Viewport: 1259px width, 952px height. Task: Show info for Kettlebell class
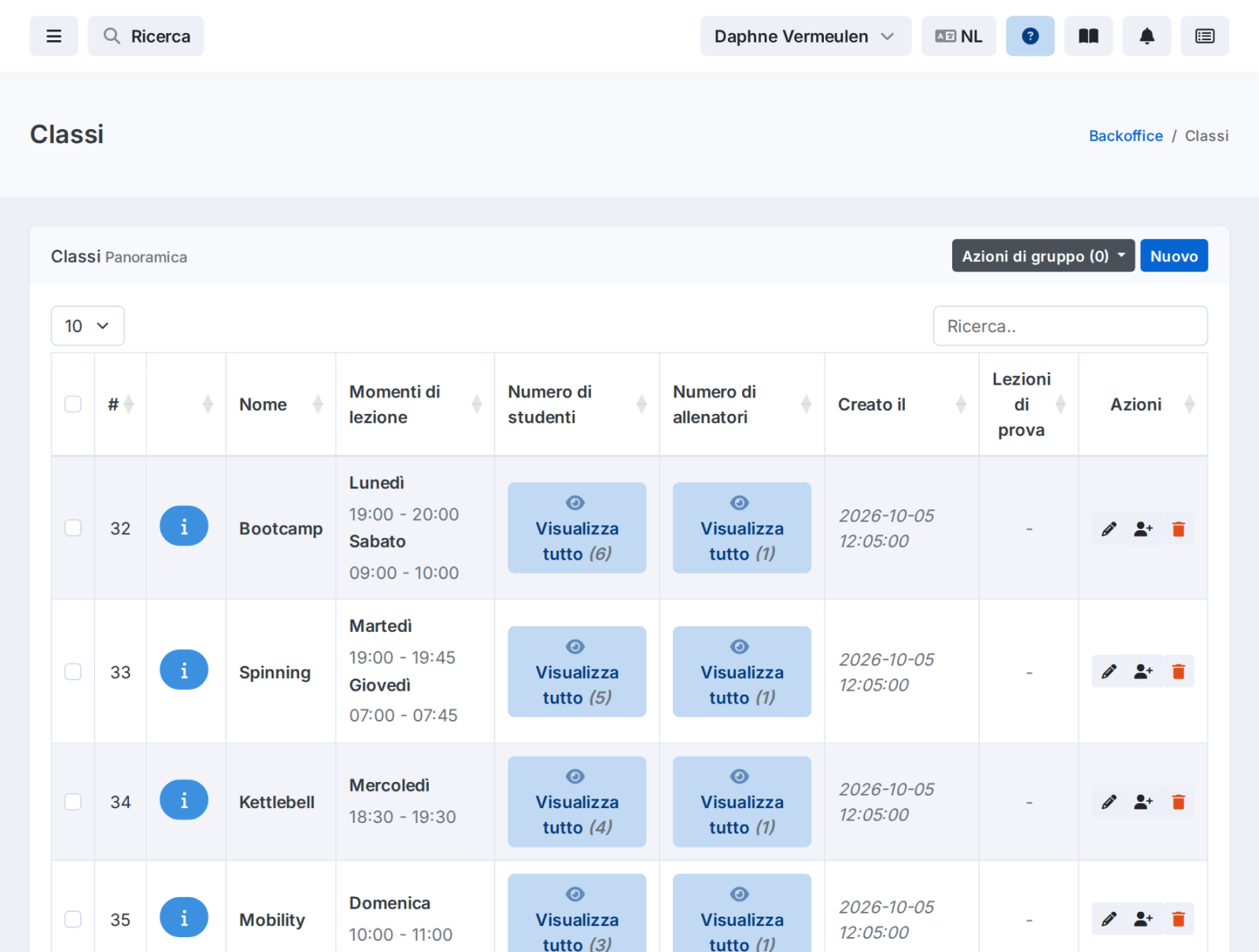(184, 800)
